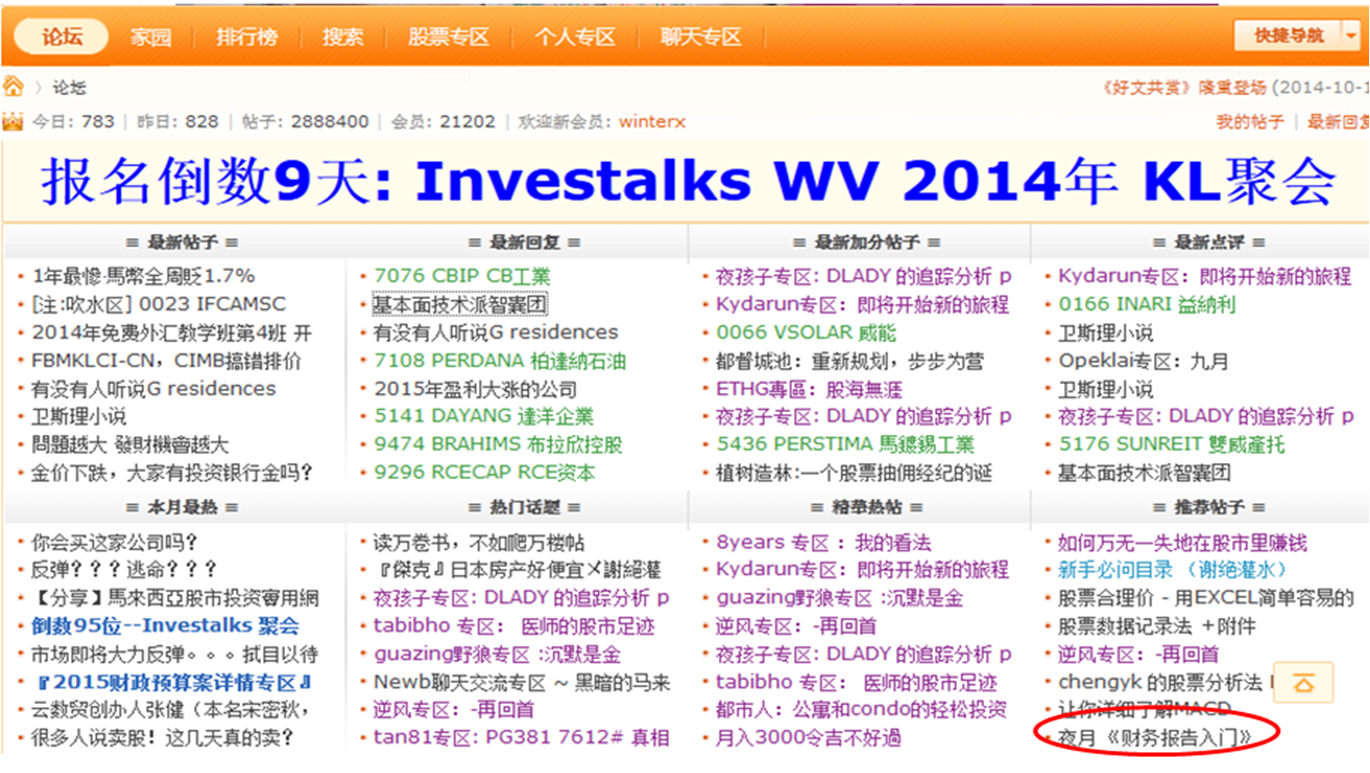Open 9474 BRAHIMS 布拉欣控股 thread

pyautogui.click(x=498, y=445)
